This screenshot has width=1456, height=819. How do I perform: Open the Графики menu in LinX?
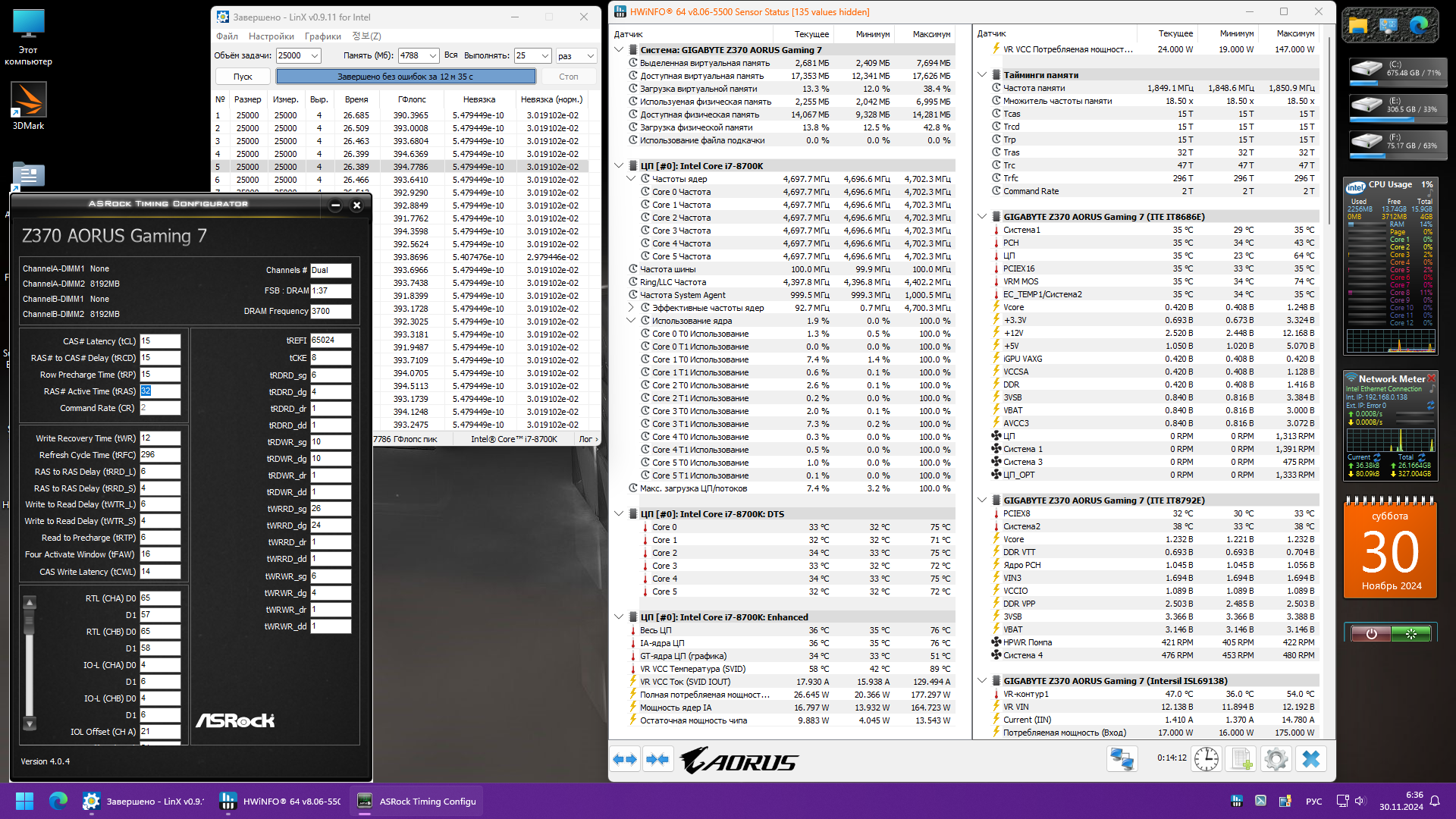click(322, 36)
